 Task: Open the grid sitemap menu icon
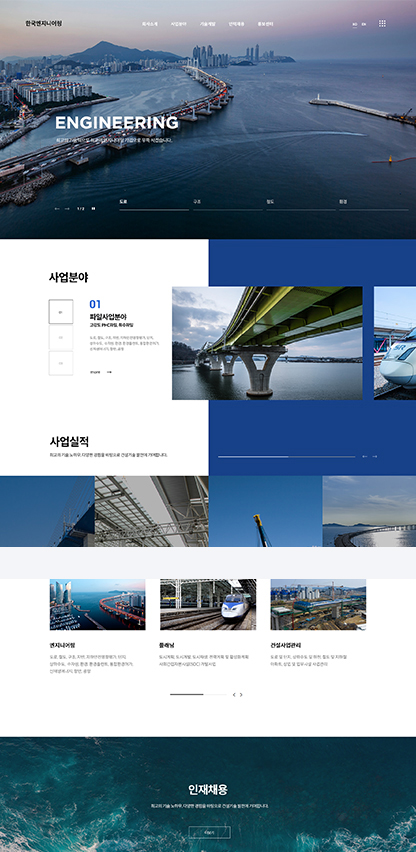pos(382,23)
